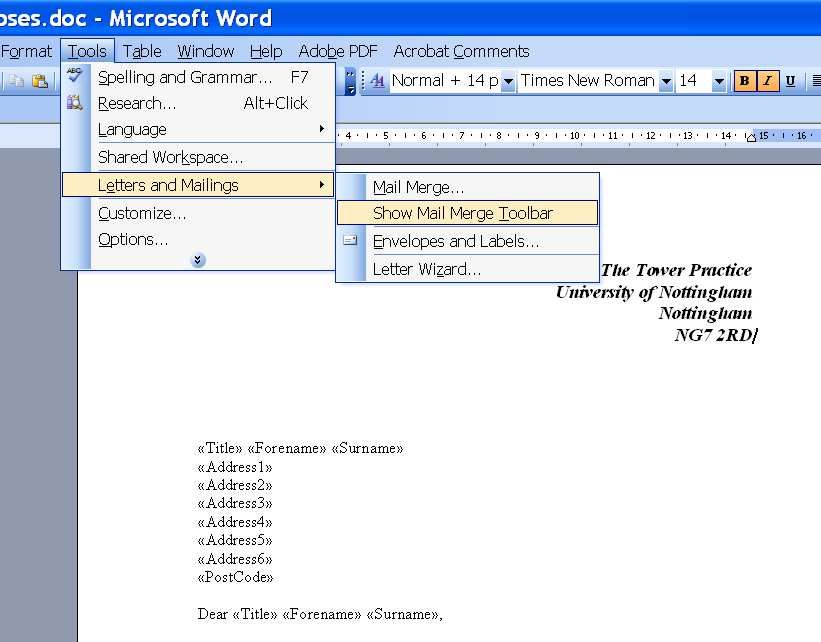Open the Letters and Mailings submenu
Screen dimensions: 821x642
pos(197,185)
